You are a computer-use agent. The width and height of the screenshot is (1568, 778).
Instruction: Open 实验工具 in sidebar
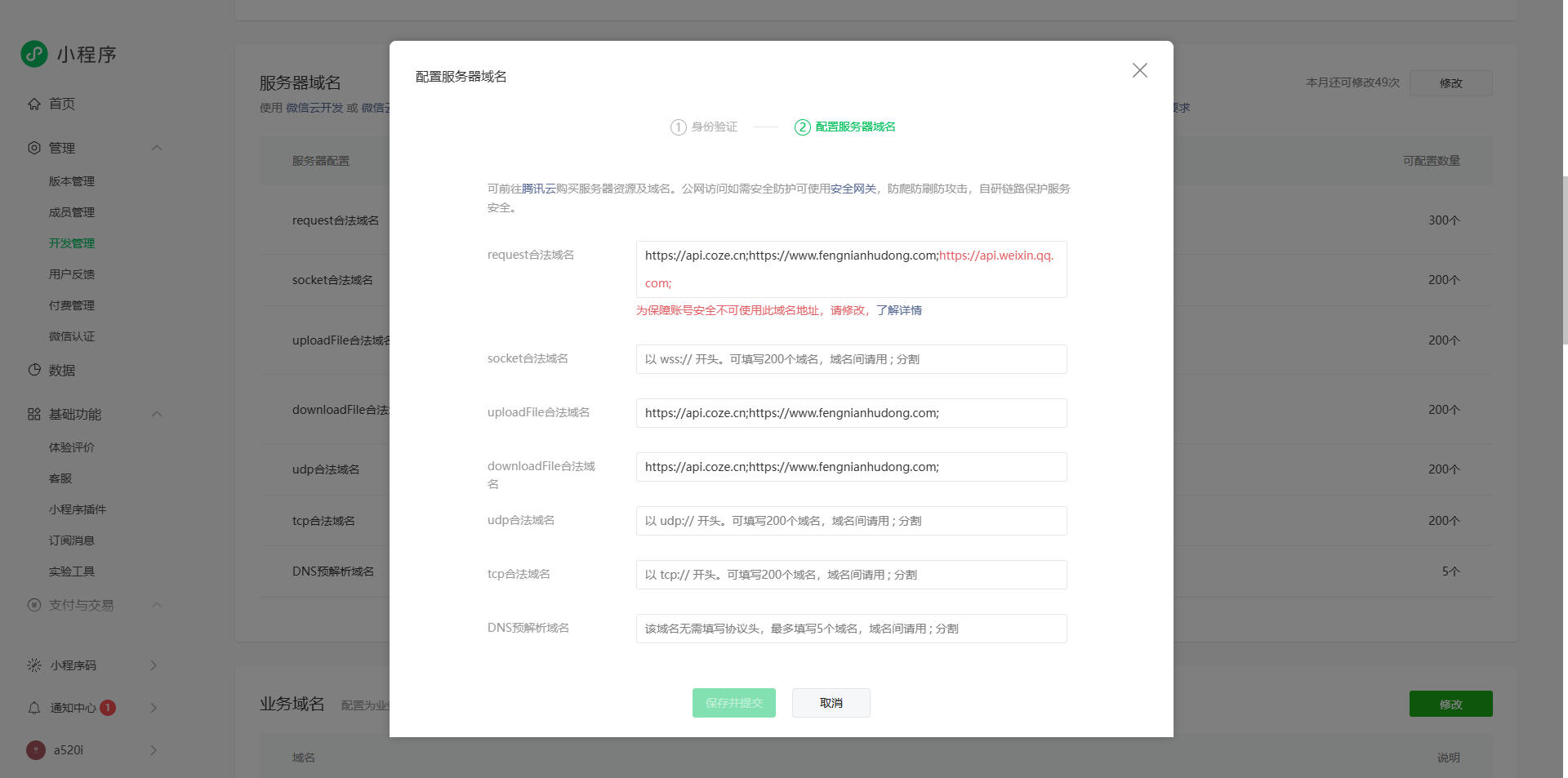point(72,571)
